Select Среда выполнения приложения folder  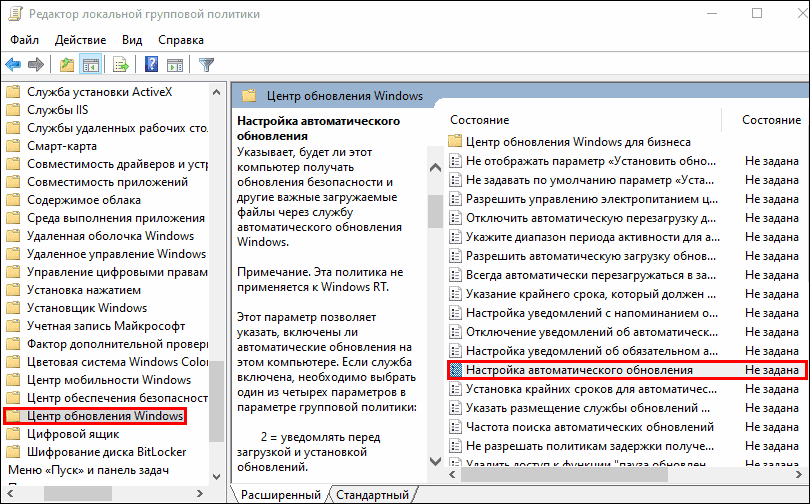(x=116, y=218)
